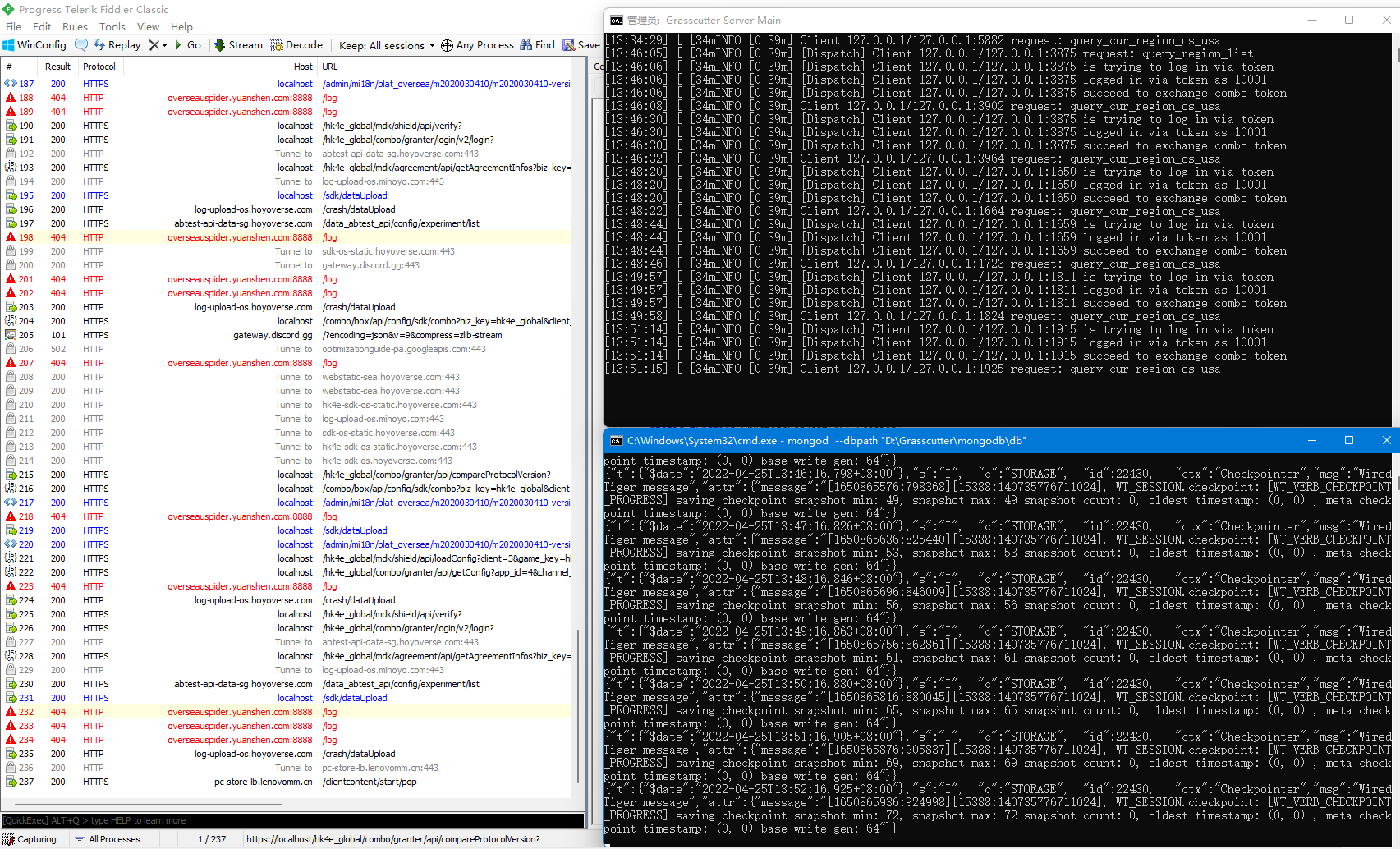Open the View menu
Image resolution: width=1400 pixels, height=849 pixels.
[x=148, y=26]
